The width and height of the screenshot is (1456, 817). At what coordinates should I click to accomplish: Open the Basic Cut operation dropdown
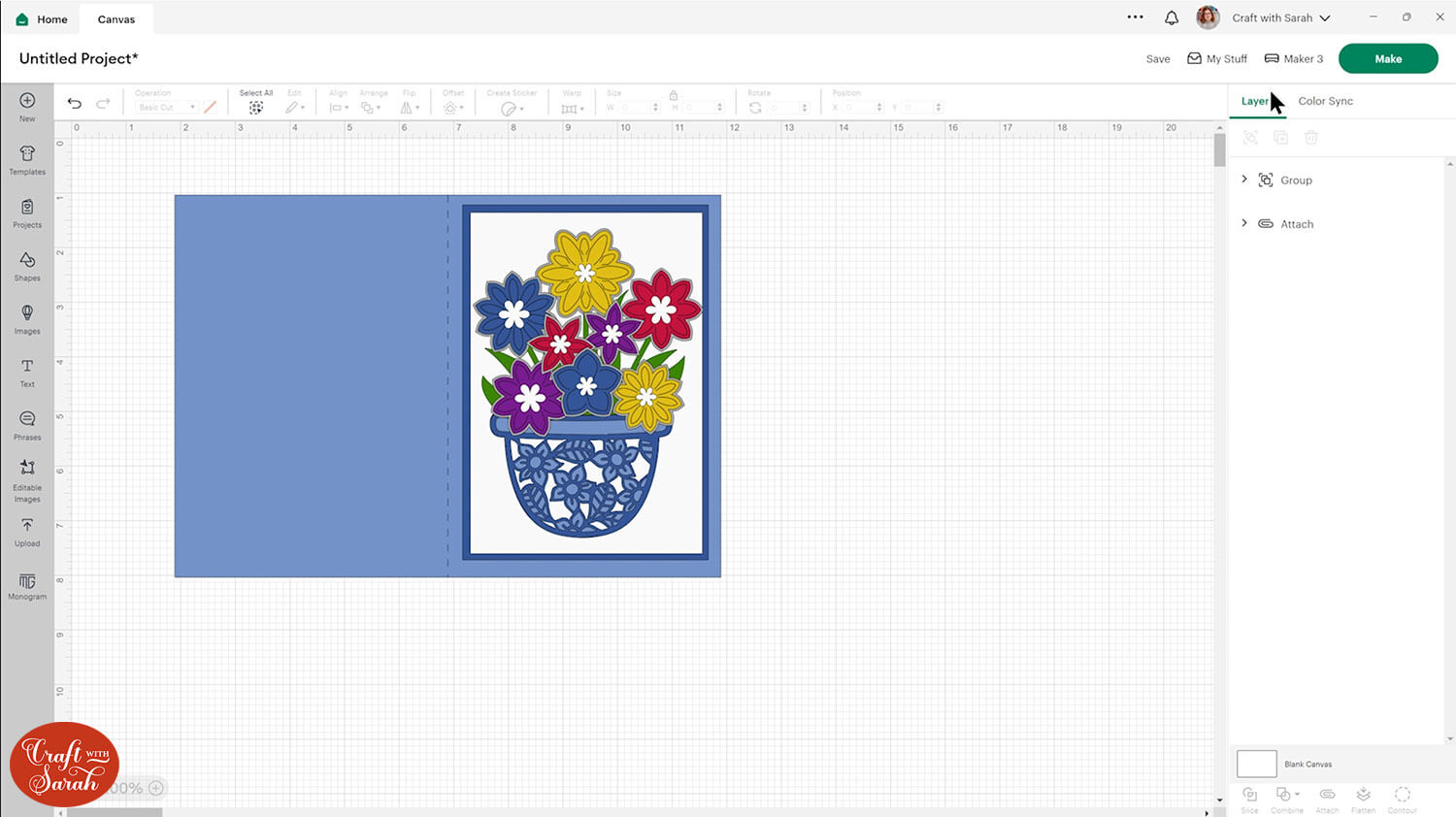tap(165, 107)
